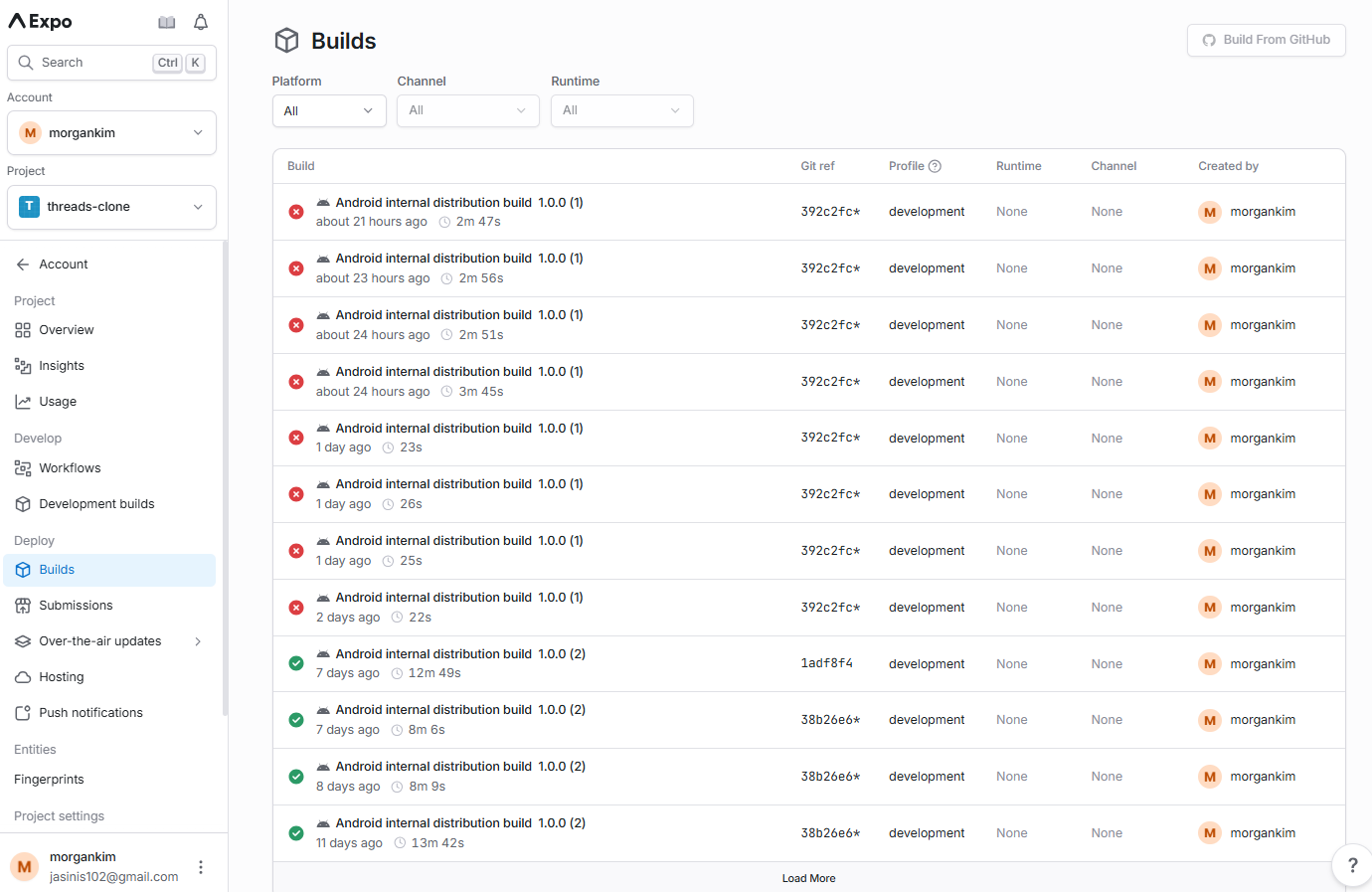Click the user avatar at sidebar bottom
This screenshot has width=1372, height=892.
tap(25, 867)
